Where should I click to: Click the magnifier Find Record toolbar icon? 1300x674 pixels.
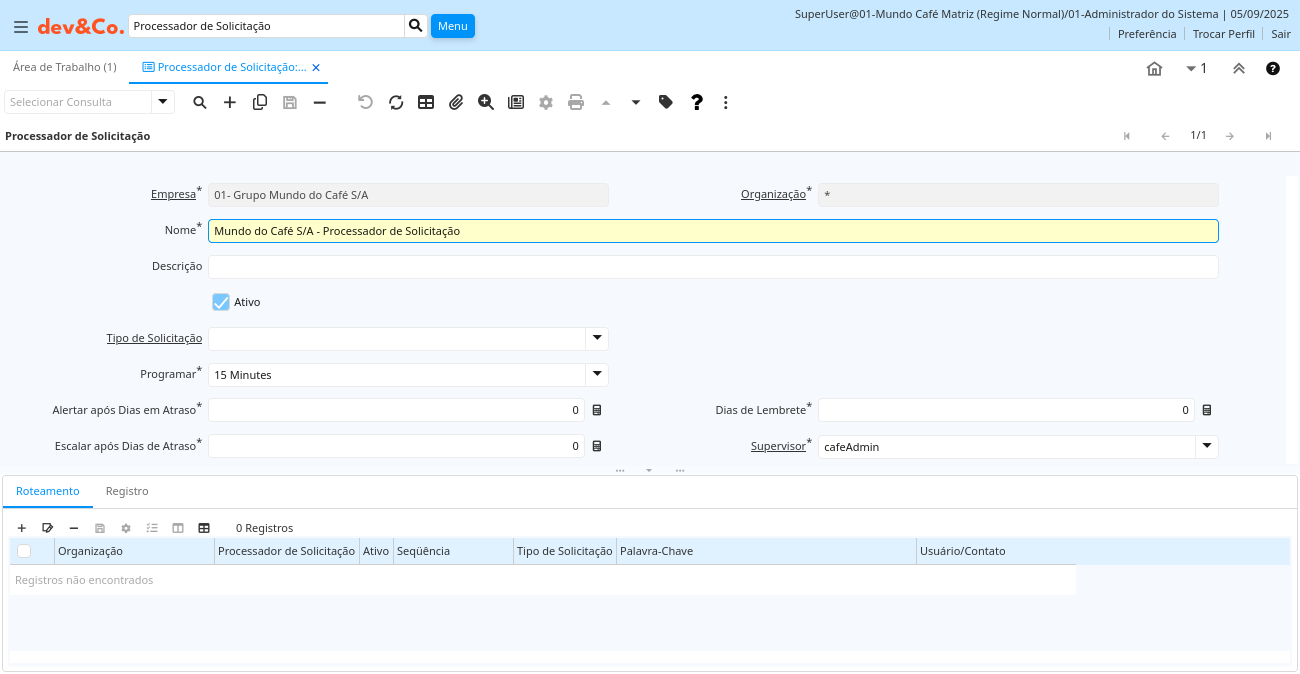coord(200,102)
